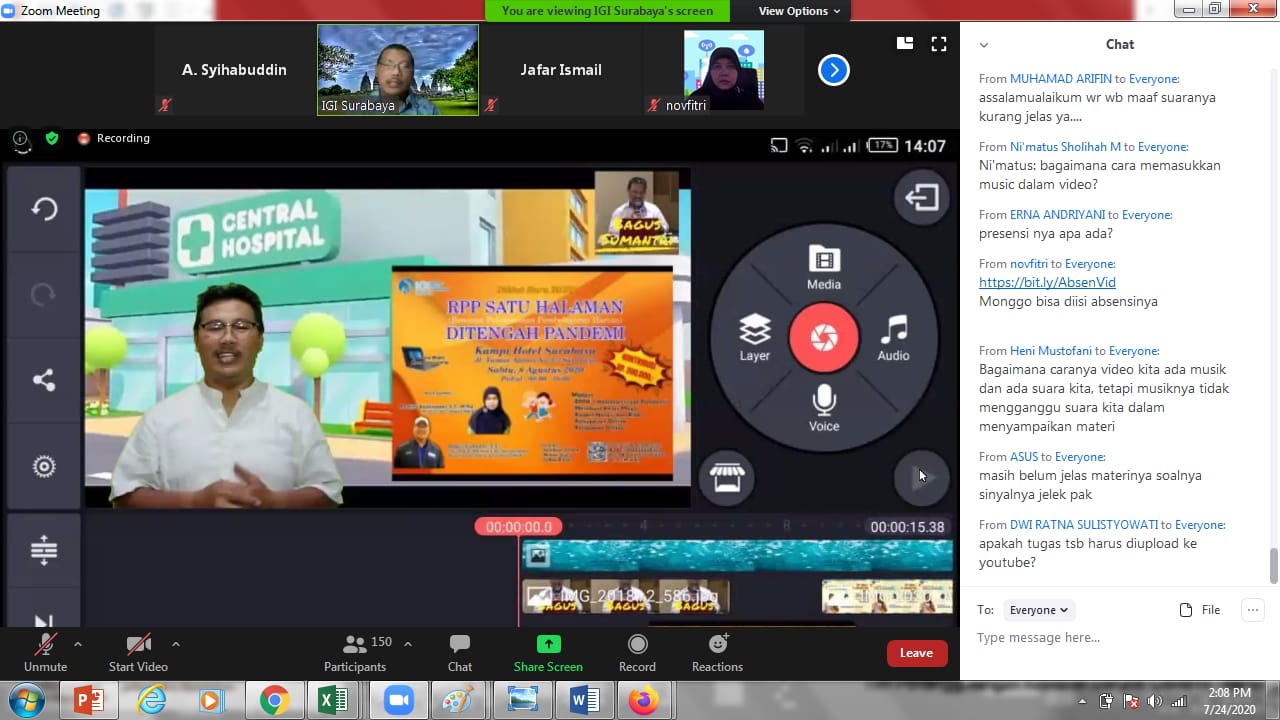Expand the View Options dropdown
Image resolution: width=1280 pixels, height=720 pixels.
click(x=799, y=11)
